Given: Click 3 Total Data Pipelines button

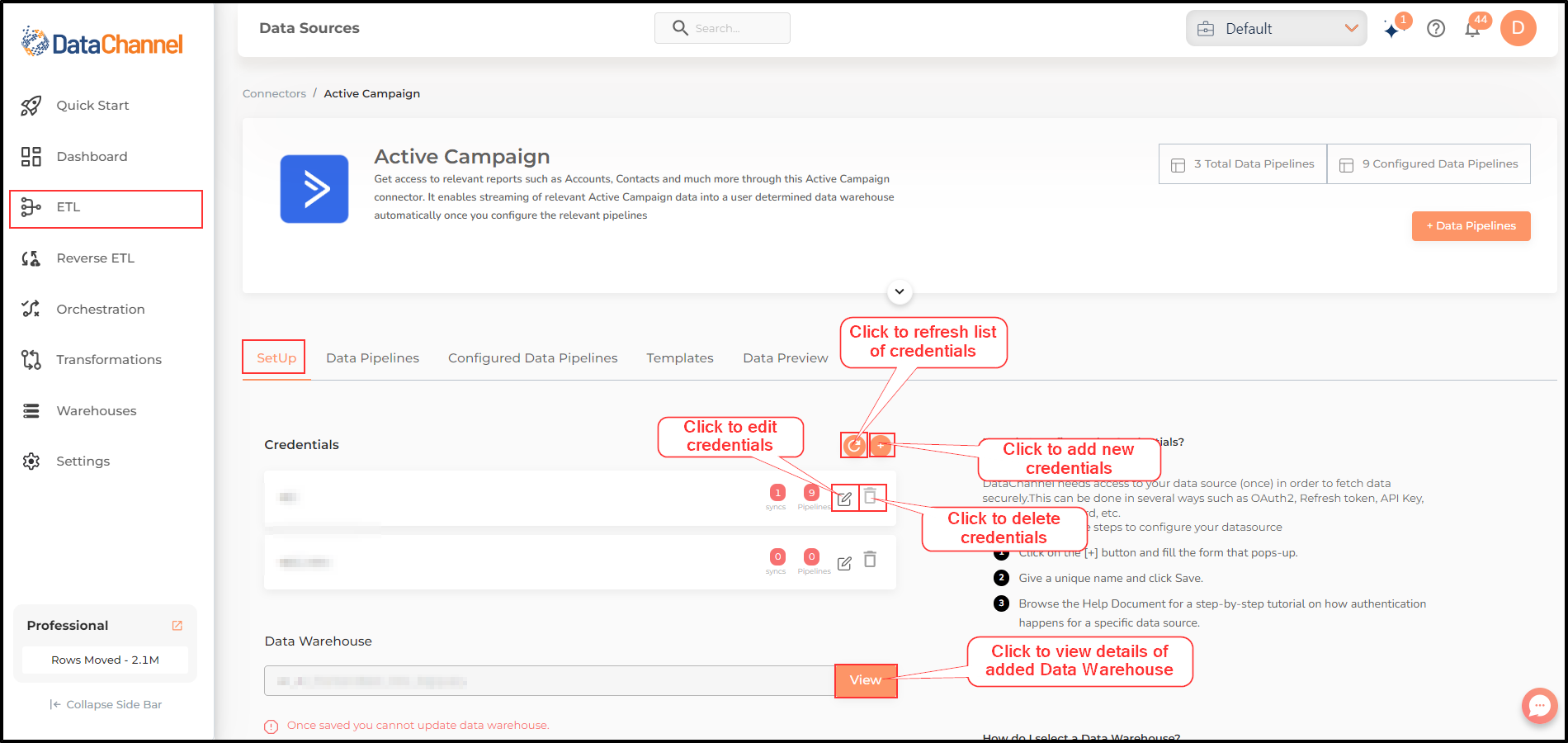Looking at the screenshot, I should (x=1243, y=164).
